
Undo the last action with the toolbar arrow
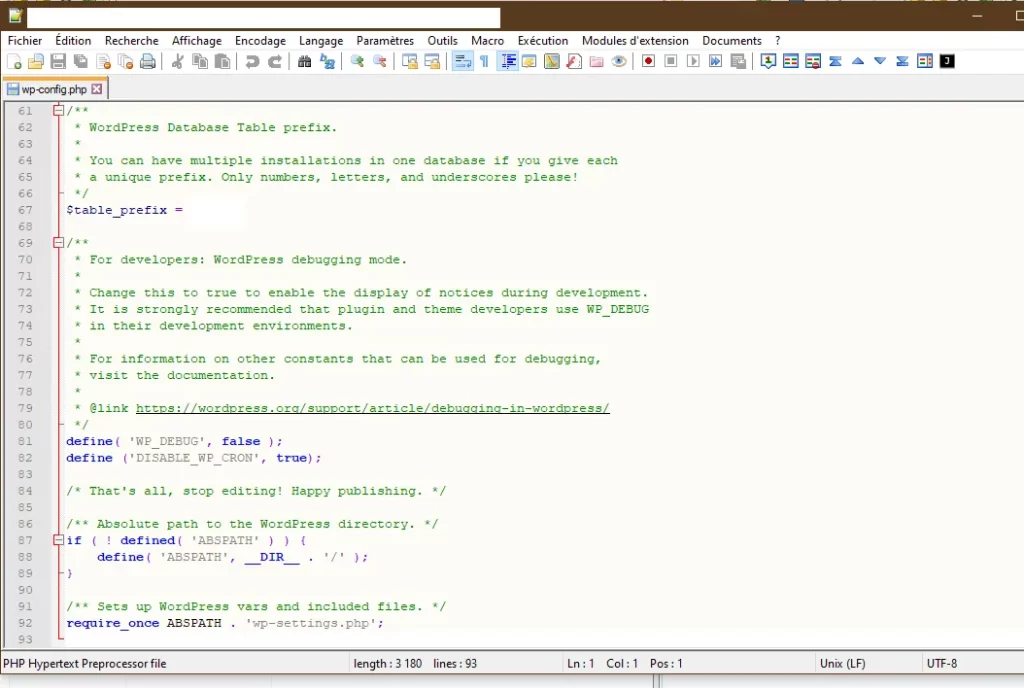click(x=252, y=61)
